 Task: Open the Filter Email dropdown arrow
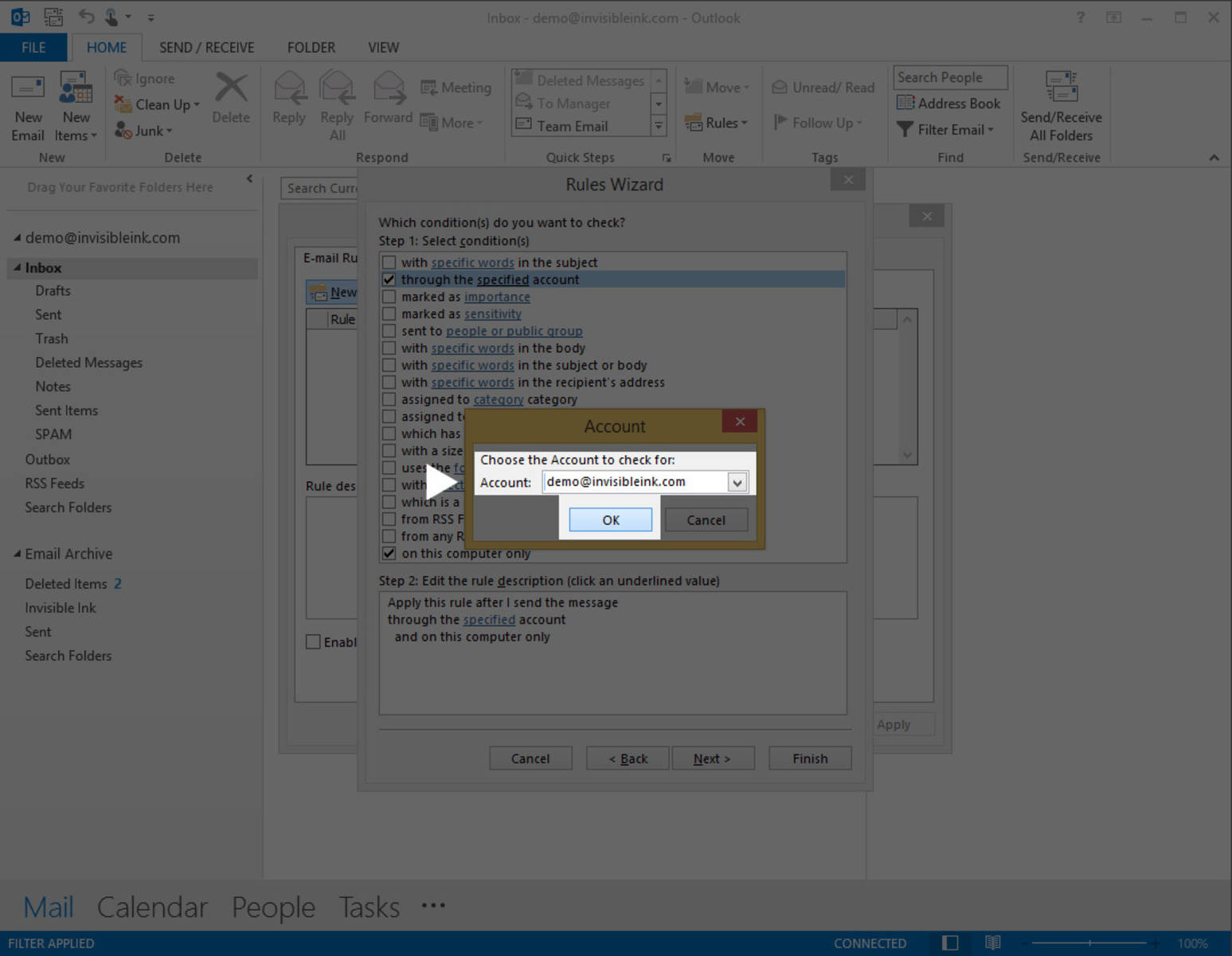[991, 130]
